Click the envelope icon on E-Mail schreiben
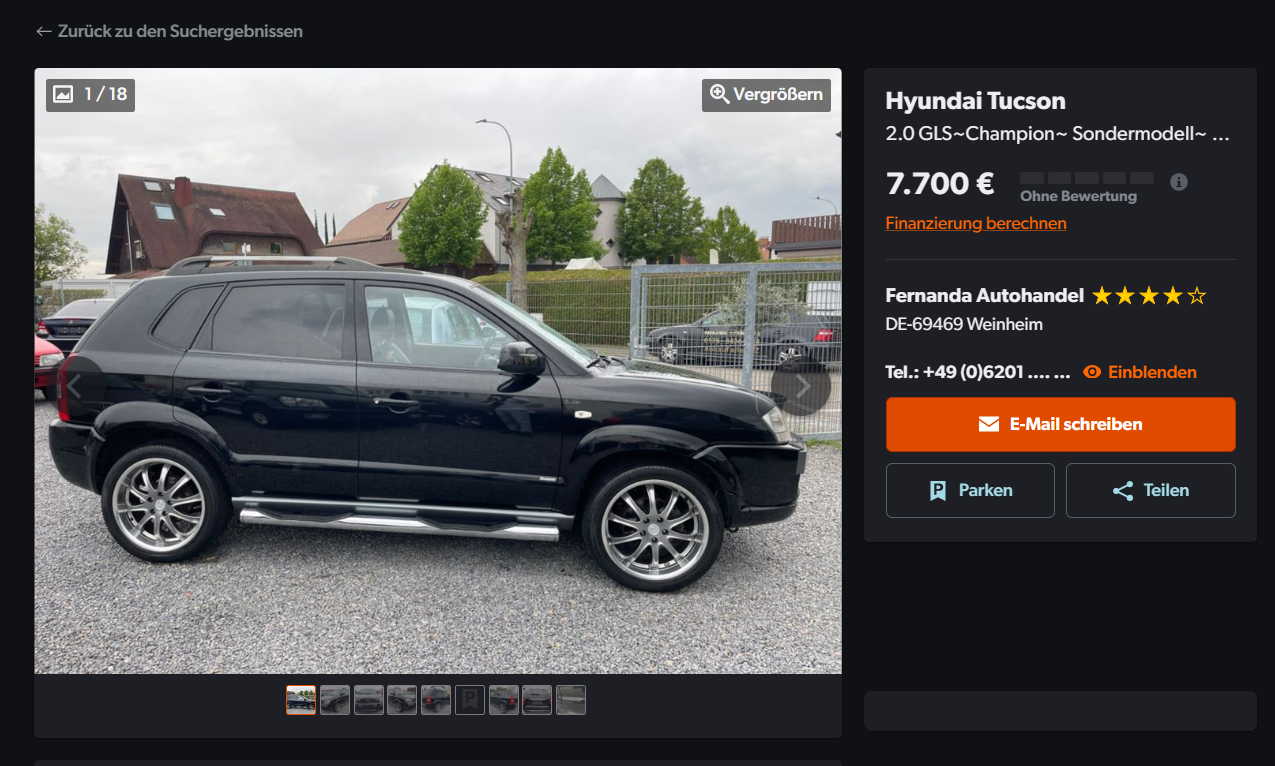 989,424
